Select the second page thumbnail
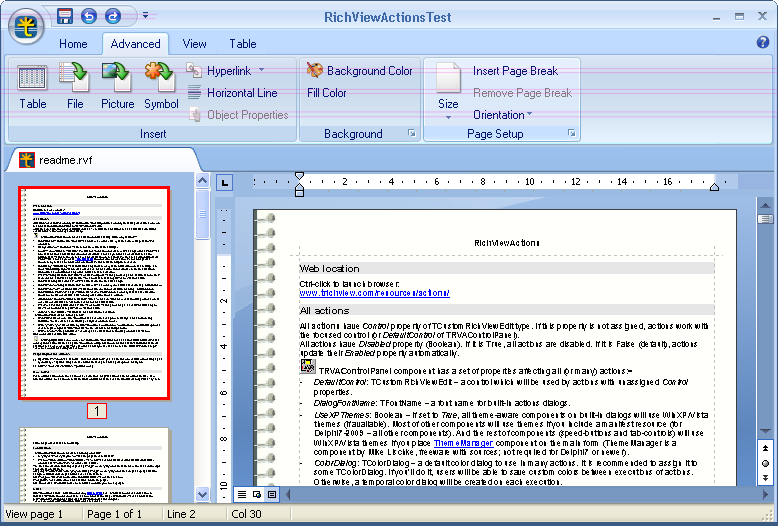The height and width of the screenshot is (526, 778). point(94,465)
